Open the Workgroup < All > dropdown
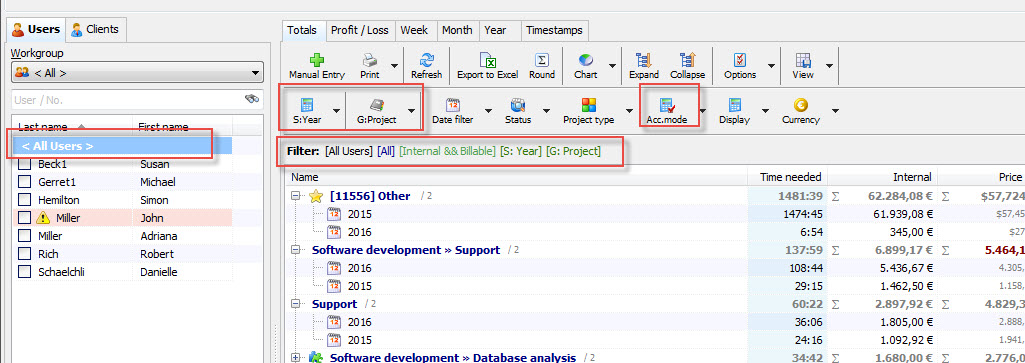Image resolution: width=1025 pixels, height=363 pixels. [x=137, y=73]
